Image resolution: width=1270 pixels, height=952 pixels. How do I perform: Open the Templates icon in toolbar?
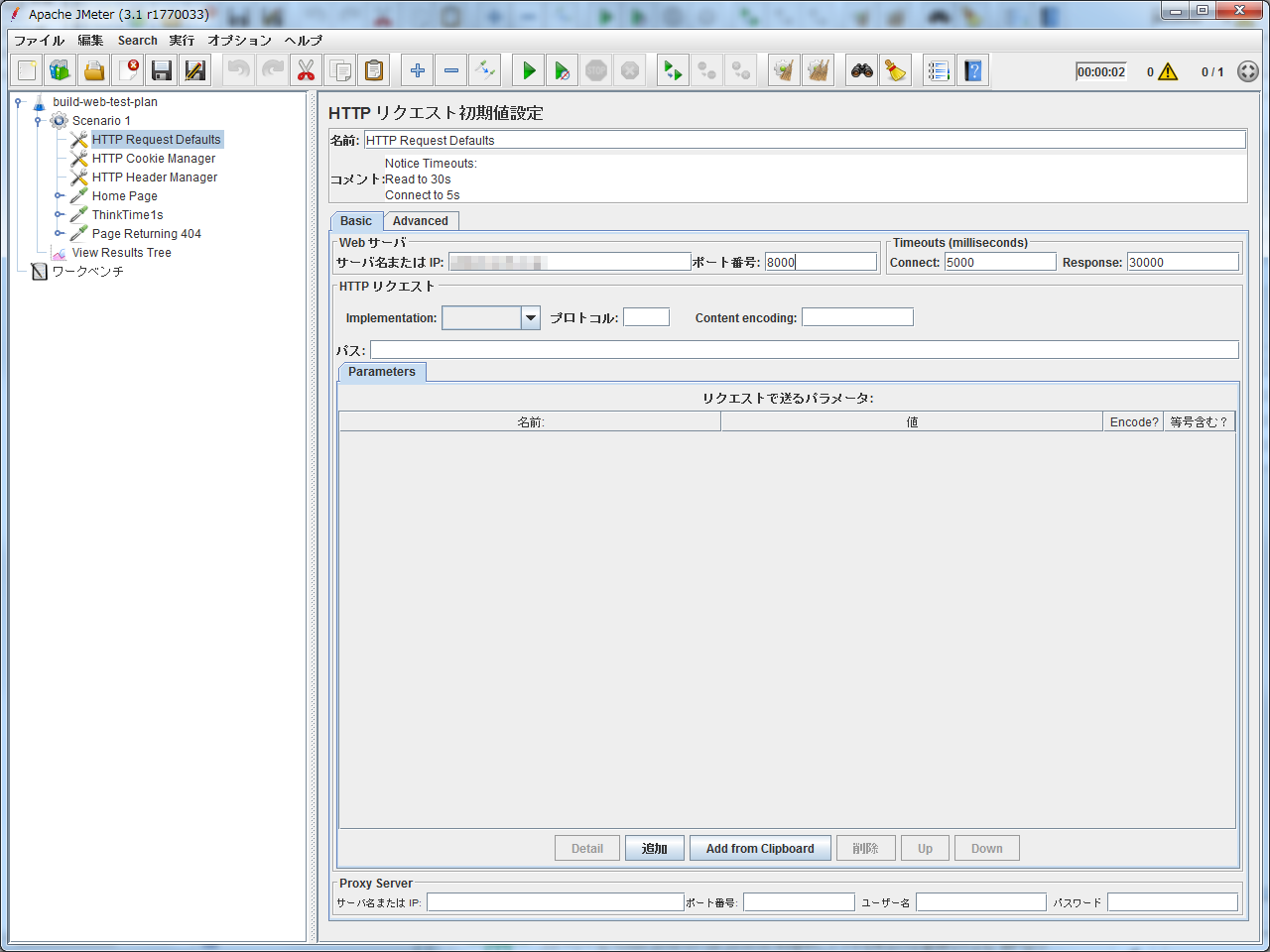click(61, 70)
